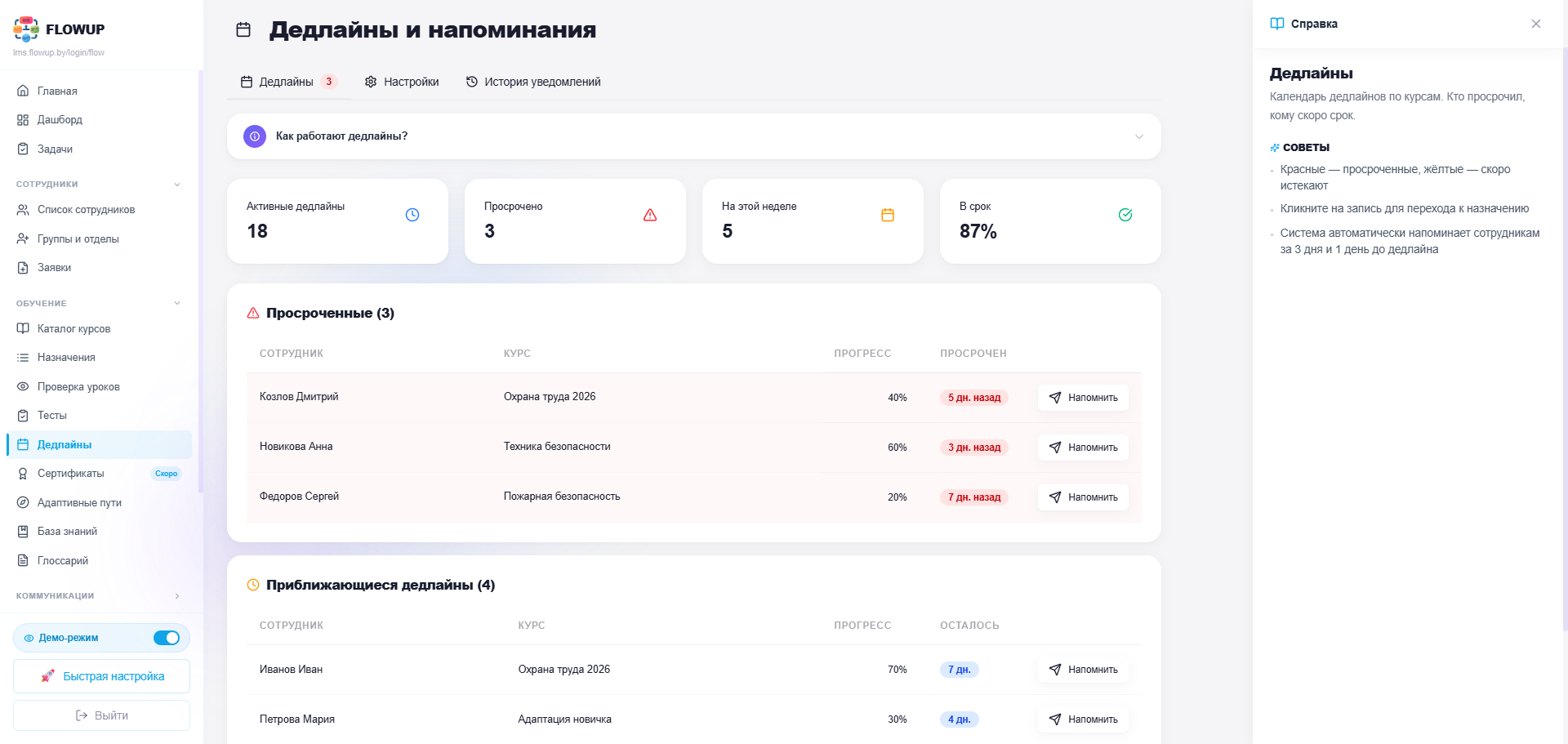This screenshot has height=744, width=1568.
Task: Click the '7 дн.' remaining badge
Action: [x=960, y=670]
